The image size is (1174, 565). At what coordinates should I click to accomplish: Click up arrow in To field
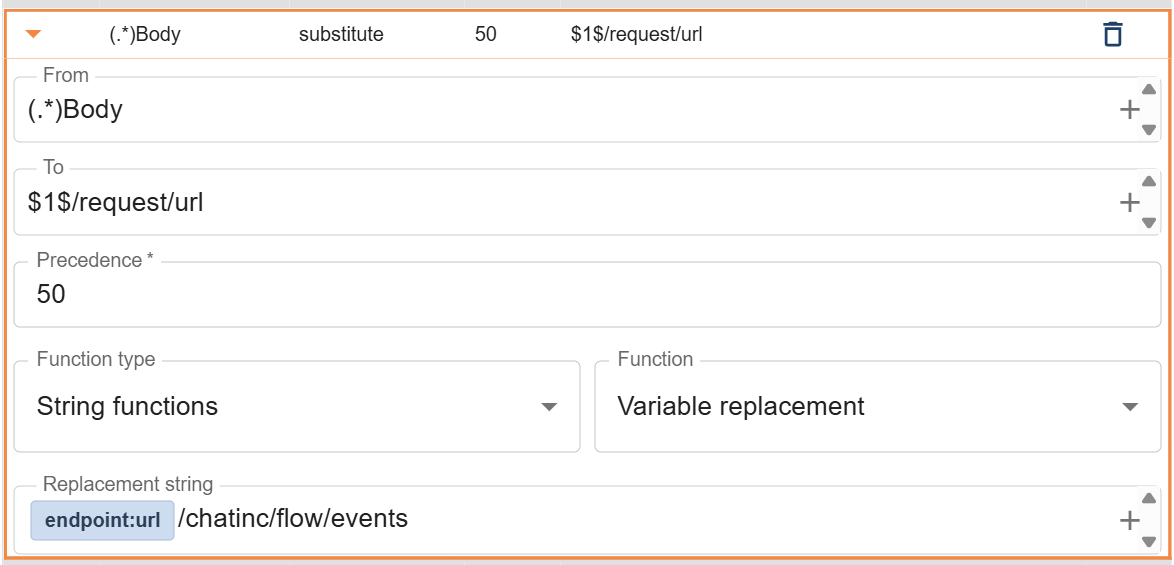pos(1149,182)
